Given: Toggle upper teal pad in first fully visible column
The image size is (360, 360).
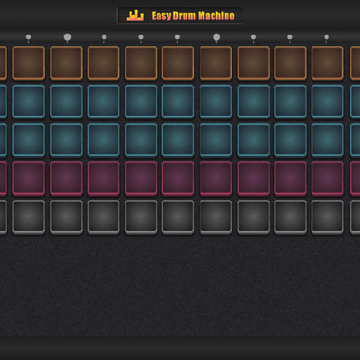Looking at the screenshot, I should click(29, 102).
